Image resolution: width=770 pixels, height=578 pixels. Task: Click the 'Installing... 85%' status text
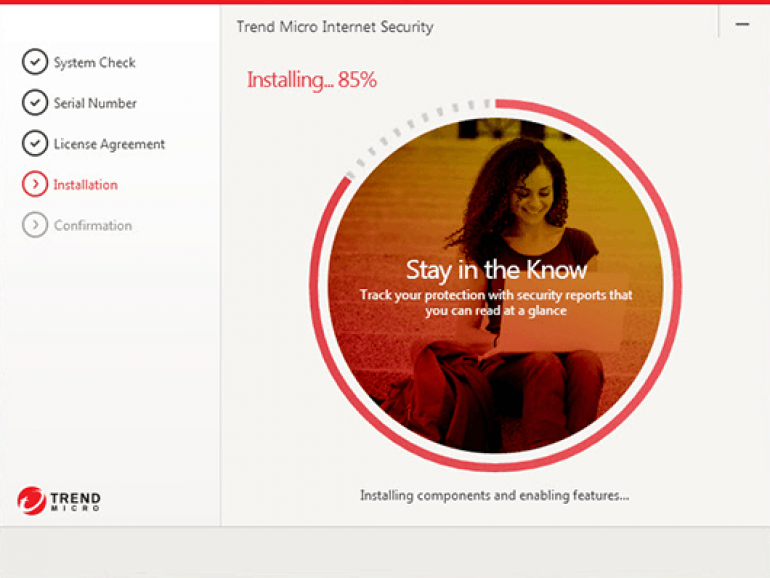(312, 80)
